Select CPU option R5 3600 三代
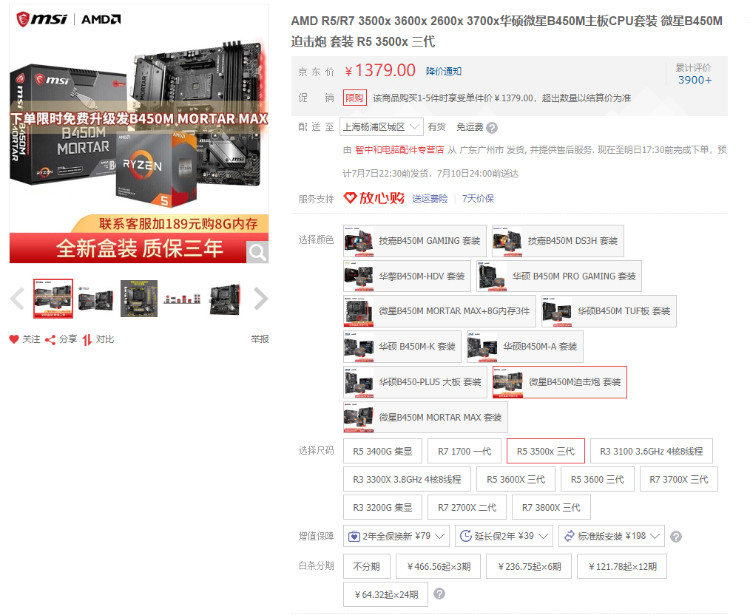The image size is (750, 615). pos(597,479)
